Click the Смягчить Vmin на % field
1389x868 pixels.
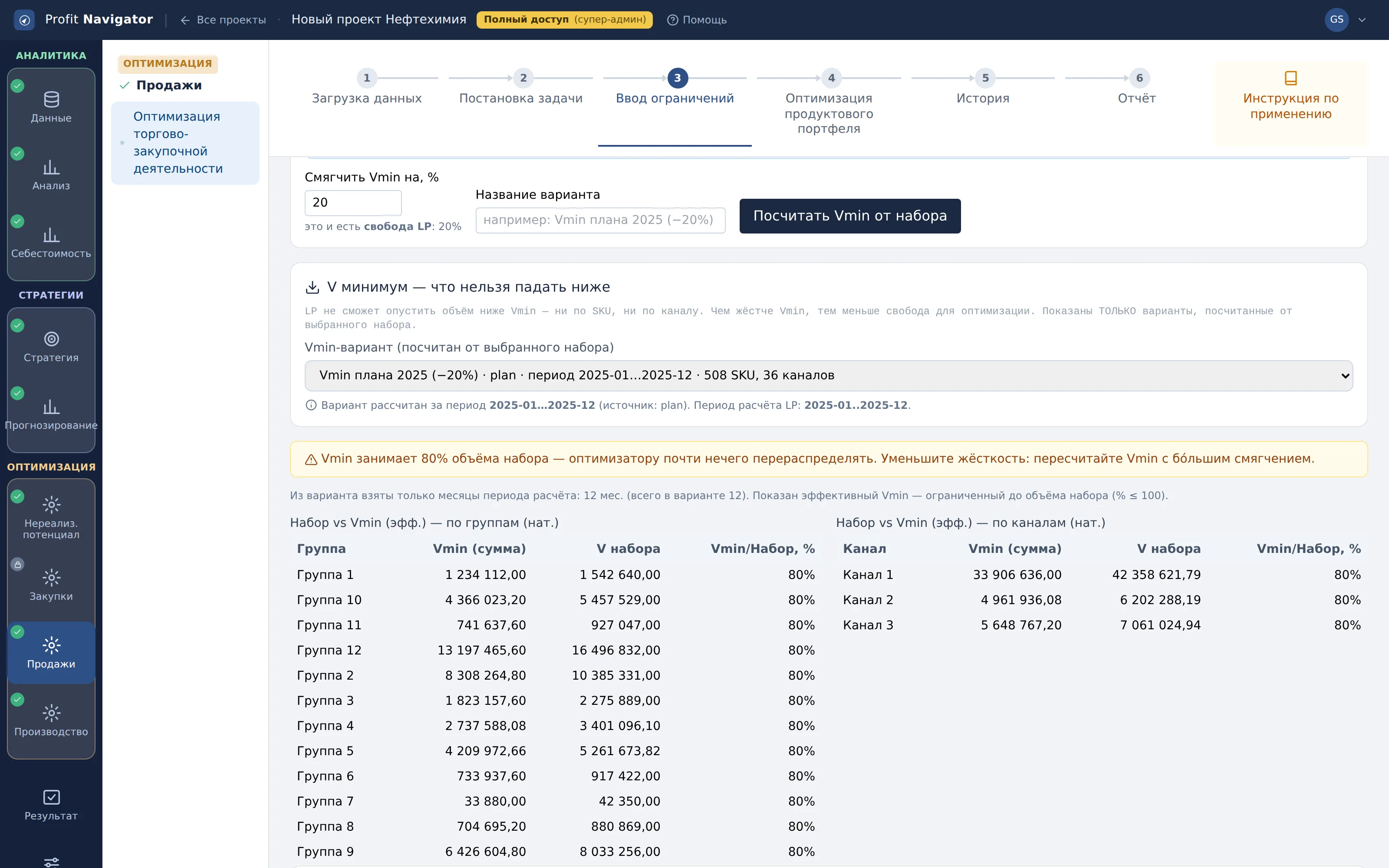pos(353,203)
